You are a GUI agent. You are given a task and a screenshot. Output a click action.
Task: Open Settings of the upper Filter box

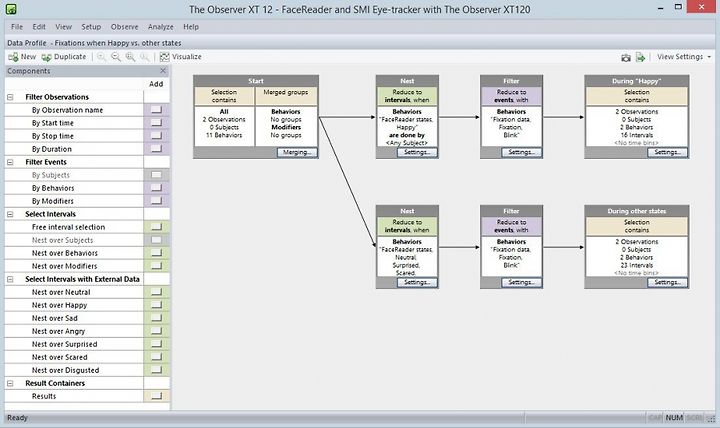[521, 152]
